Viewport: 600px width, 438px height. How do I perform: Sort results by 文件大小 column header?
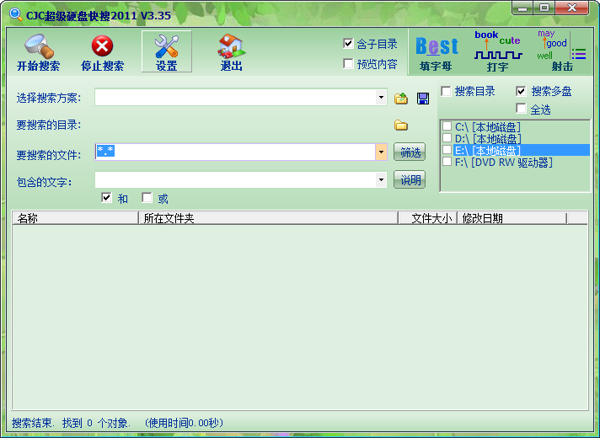[431, 218]
